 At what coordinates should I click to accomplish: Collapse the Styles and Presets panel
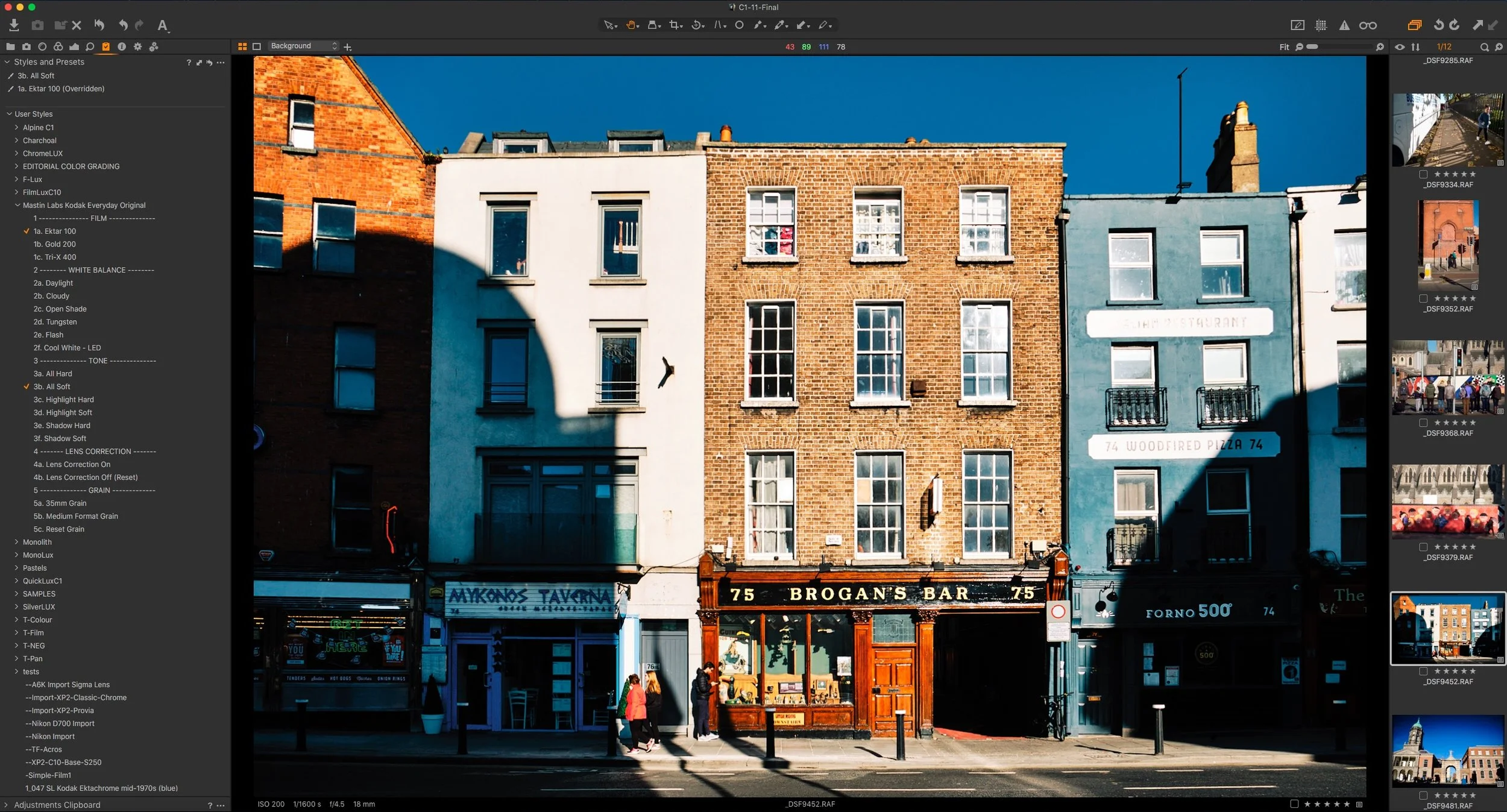click(x=7, y=61)
